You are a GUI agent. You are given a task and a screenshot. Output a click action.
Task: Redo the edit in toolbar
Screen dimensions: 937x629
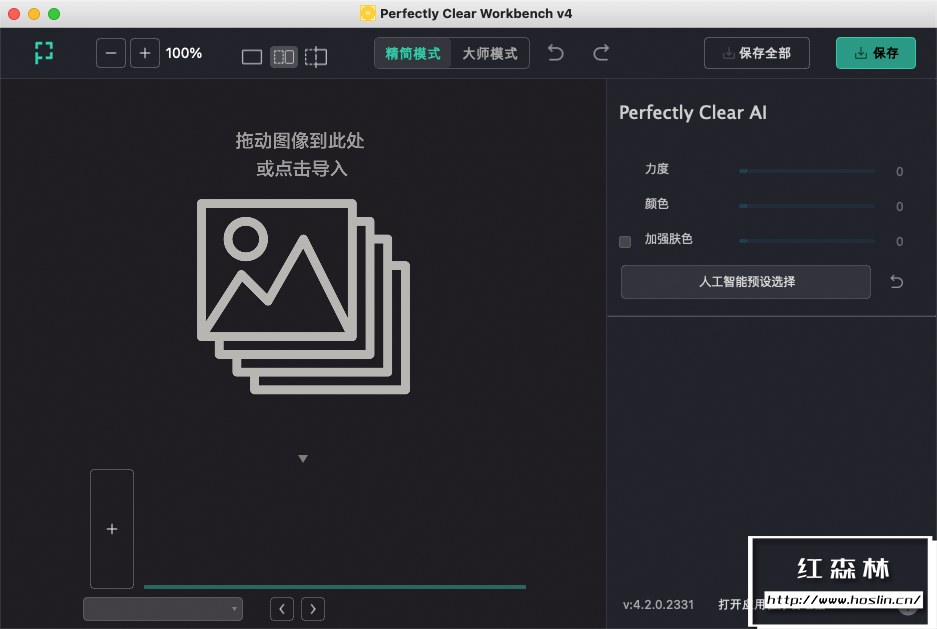(601, 53)
